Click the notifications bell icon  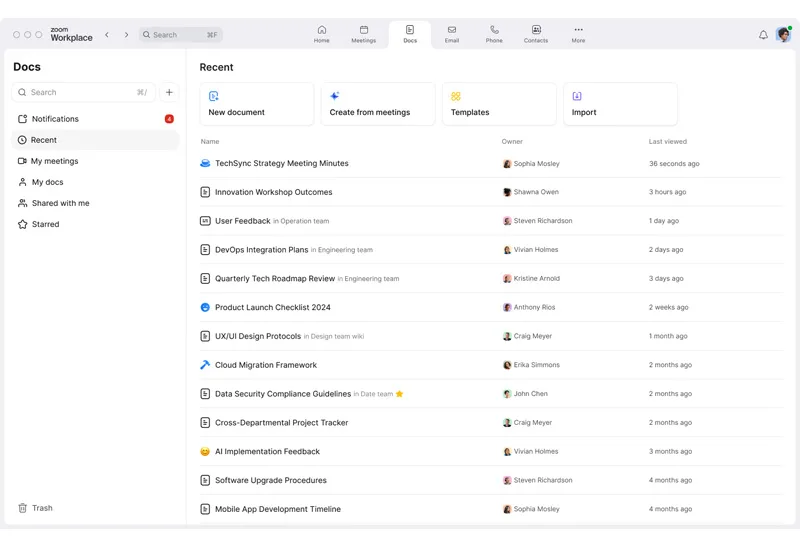[763, 35]
